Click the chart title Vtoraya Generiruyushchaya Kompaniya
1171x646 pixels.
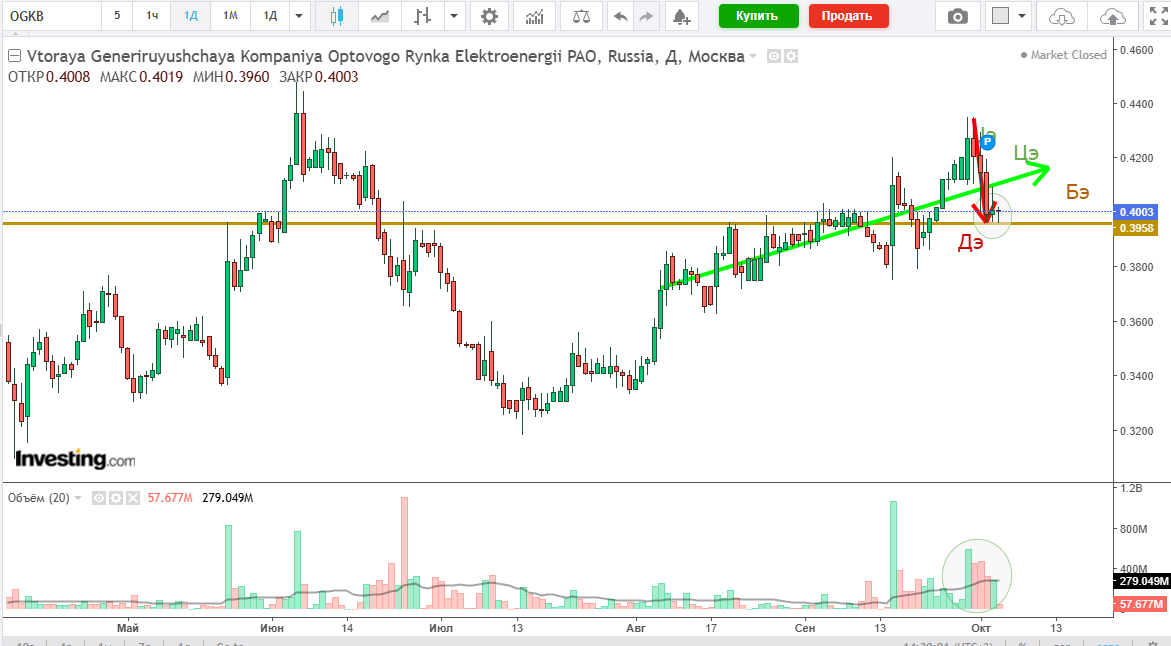pyautogui.click(x=385, y=56)
